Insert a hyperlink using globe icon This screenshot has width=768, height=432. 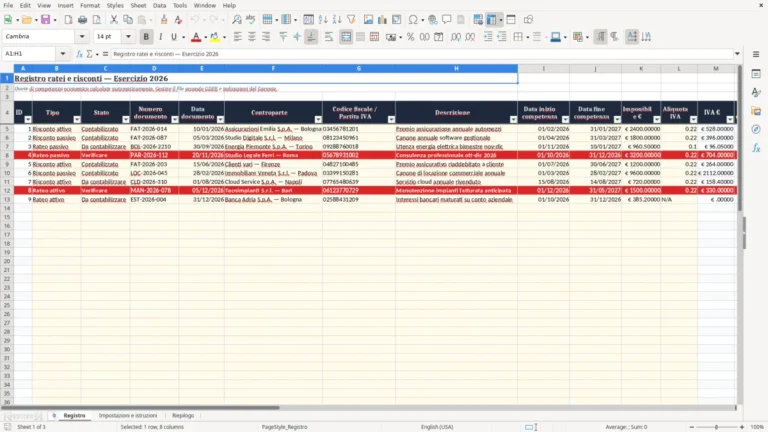point(432,20)
